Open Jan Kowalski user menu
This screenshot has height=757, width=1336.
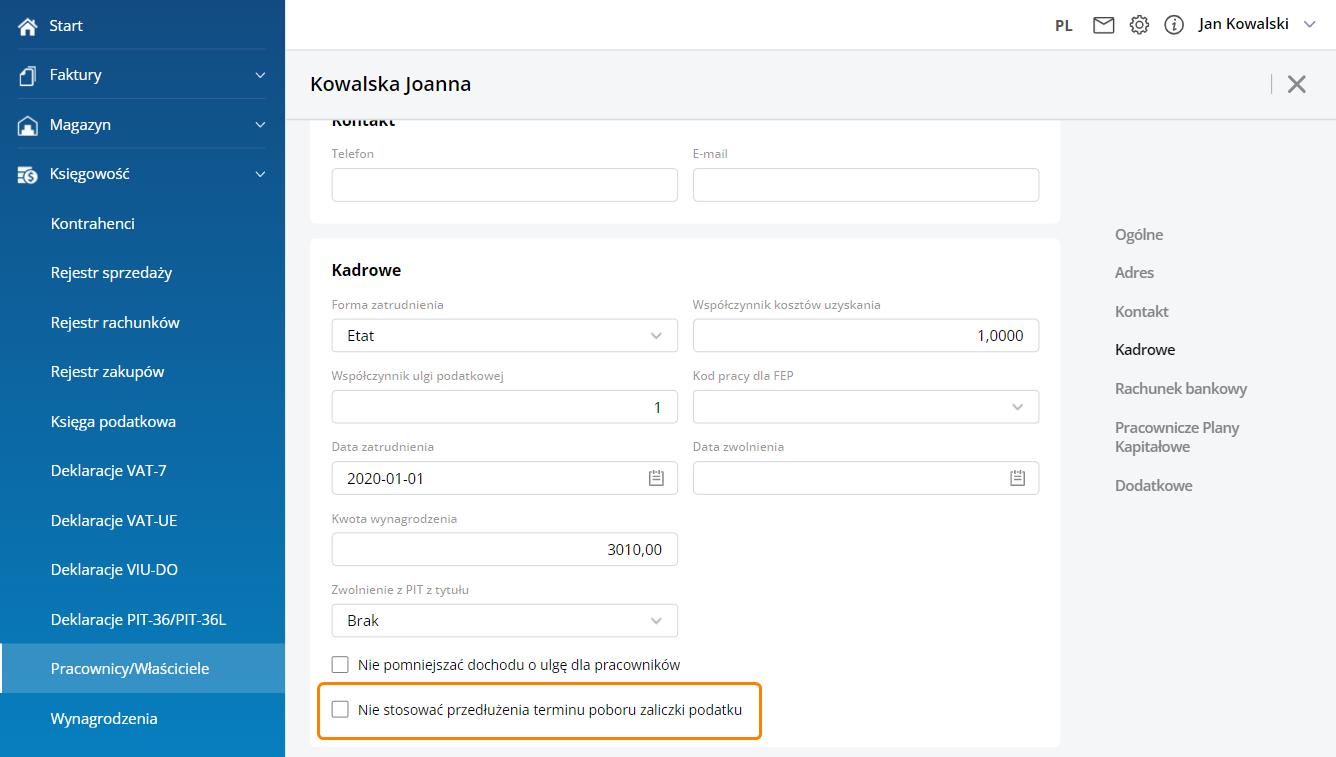[x=1256, y=25]
